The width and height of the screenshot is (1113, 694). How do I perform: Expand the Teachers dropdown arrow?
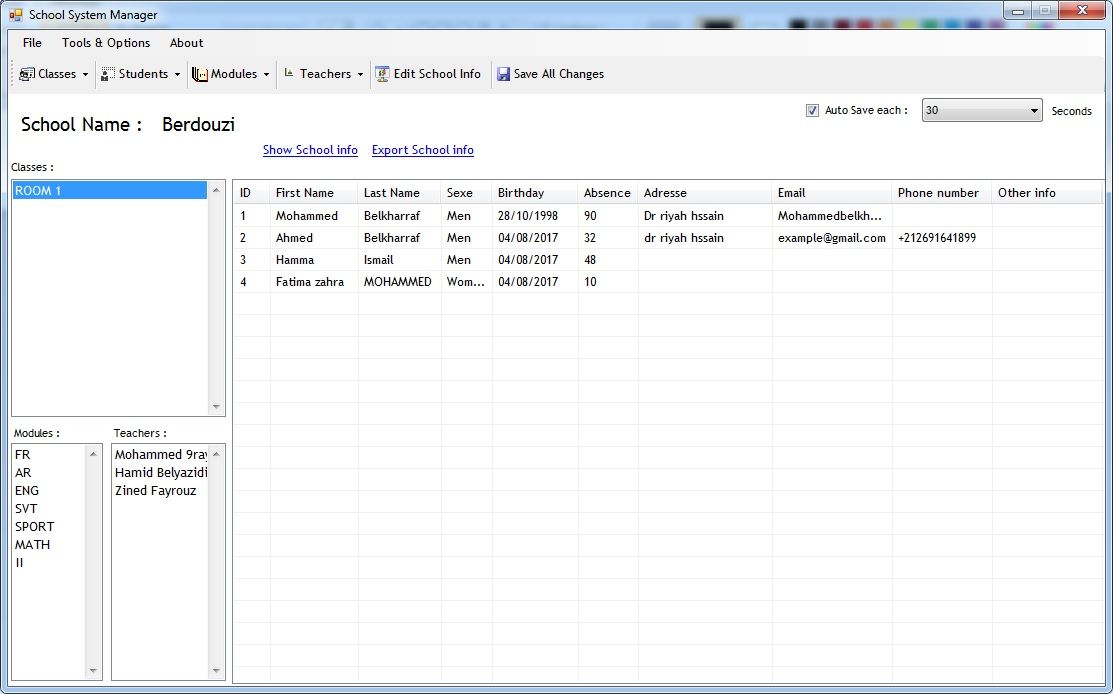pyautogui.click(x=360, y=75)
